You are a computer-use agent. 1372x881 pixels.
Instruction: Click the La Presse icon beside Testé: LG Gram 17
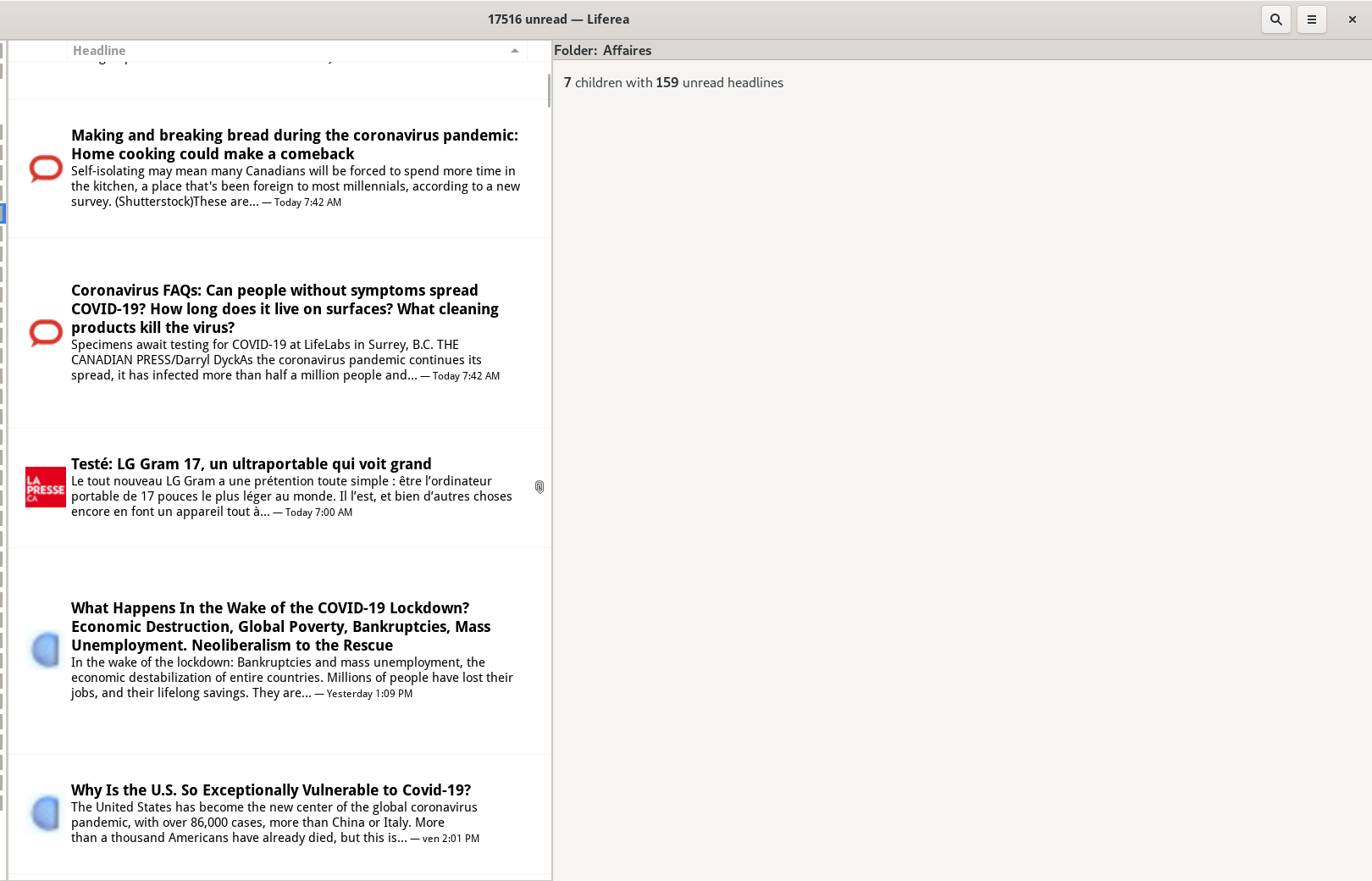pyautogui.click(x=46, y=487)
